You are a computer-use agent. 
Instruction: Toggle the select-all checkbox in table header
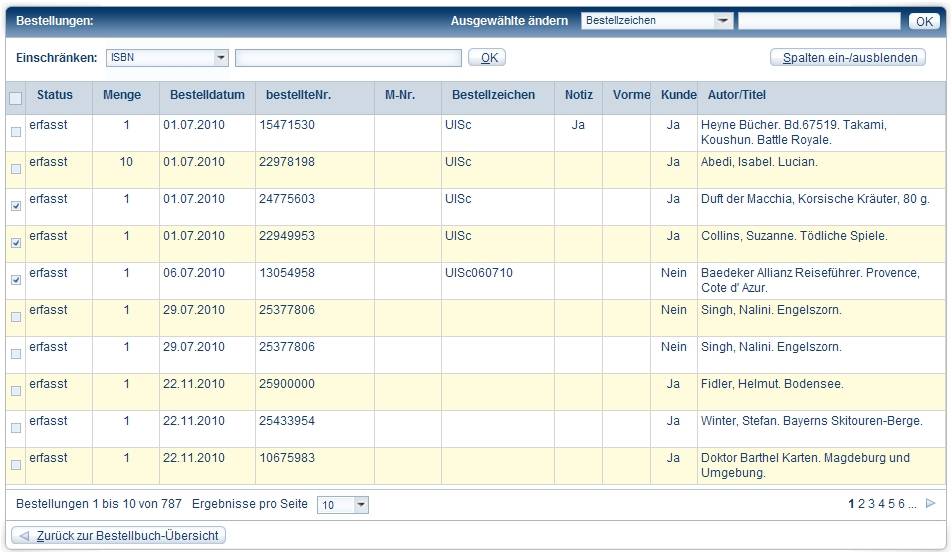[15, 98]
